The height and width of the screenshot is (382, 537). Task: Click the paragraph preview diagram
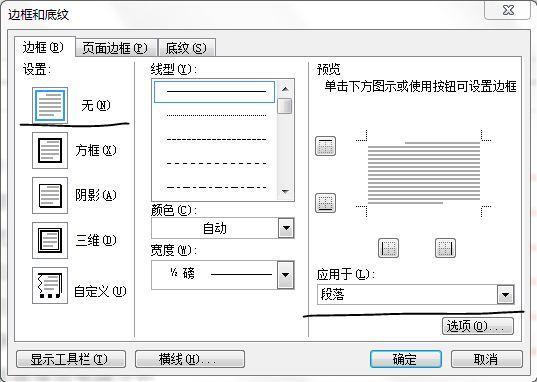[424, 173]
